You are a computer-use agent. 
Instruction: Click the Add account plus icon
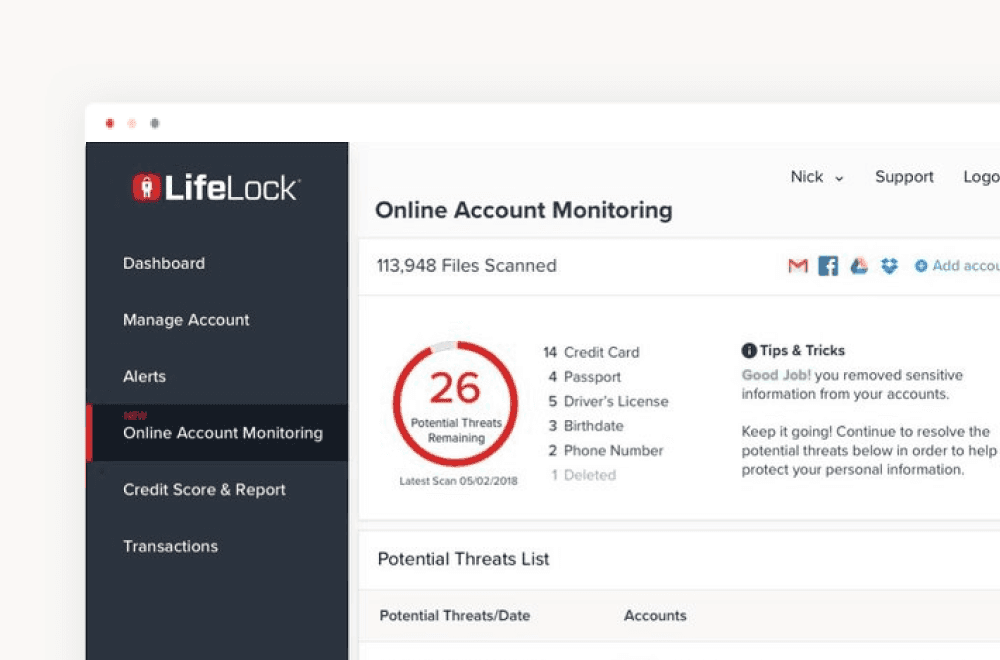(x=921, y=266)
